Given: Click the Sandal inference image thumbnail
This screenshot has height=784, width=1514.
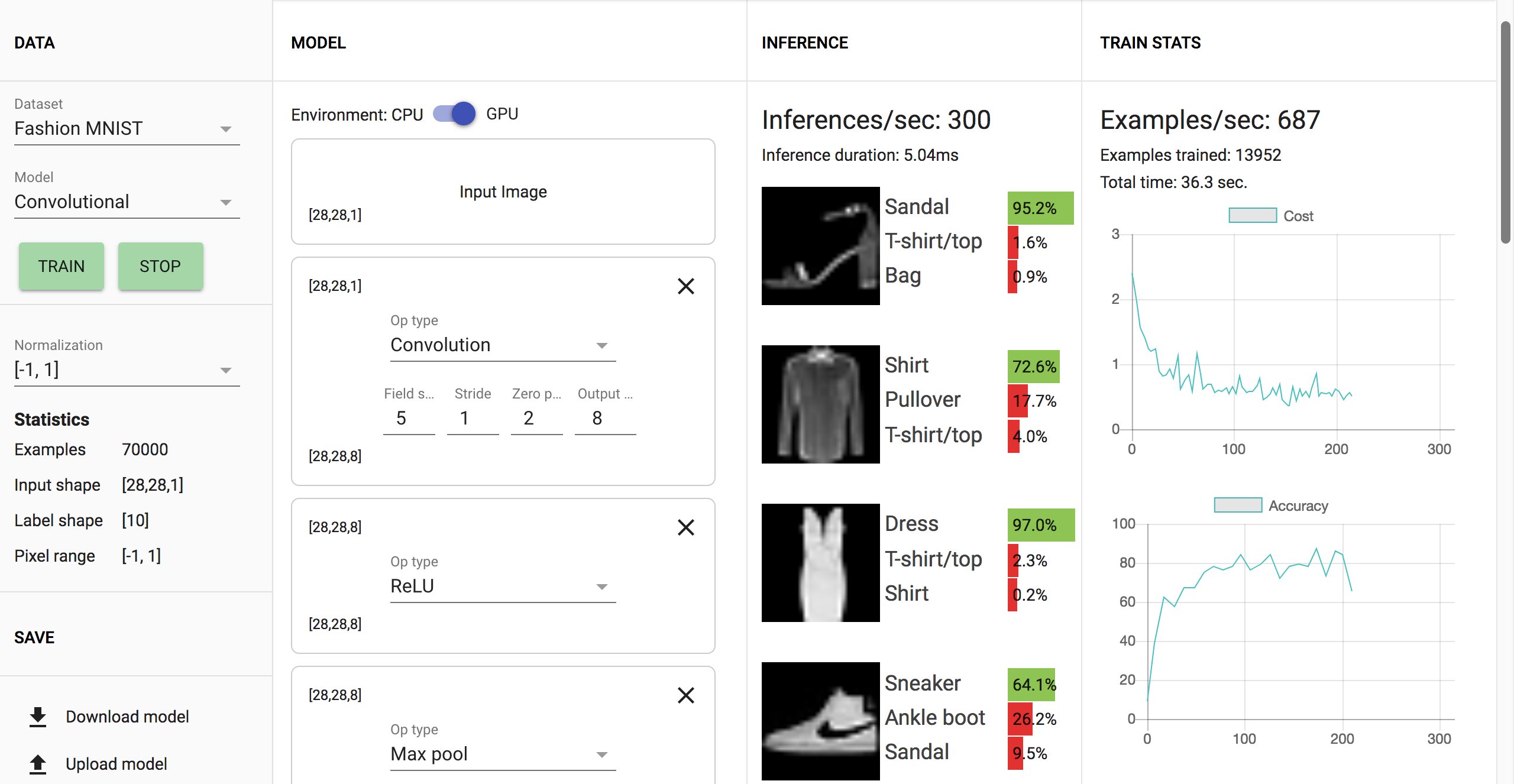Looking at the screenshot, I should 820,246.
